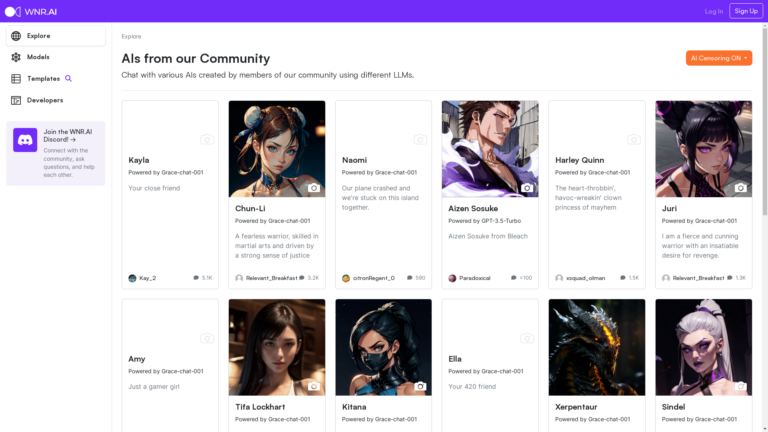Viewport: 768px width, 432px height.
Task: Click the camera icon on Kitana image
Action: point(420,386)
